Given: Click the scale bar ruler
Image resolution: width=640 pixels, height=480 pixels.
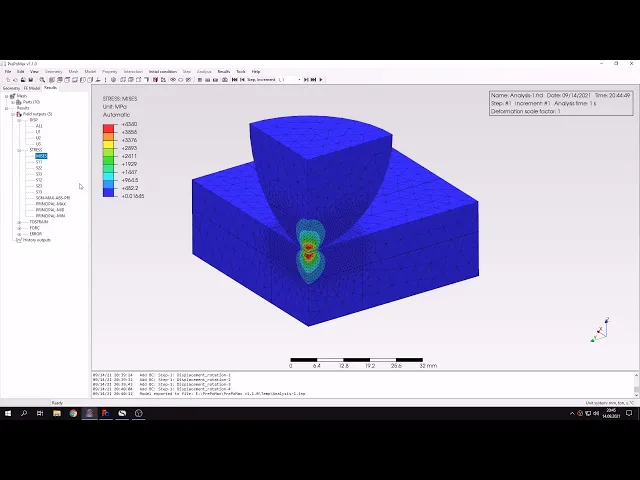Looking at the screenshot, I should pyautogui.click(x=356, y=360).
